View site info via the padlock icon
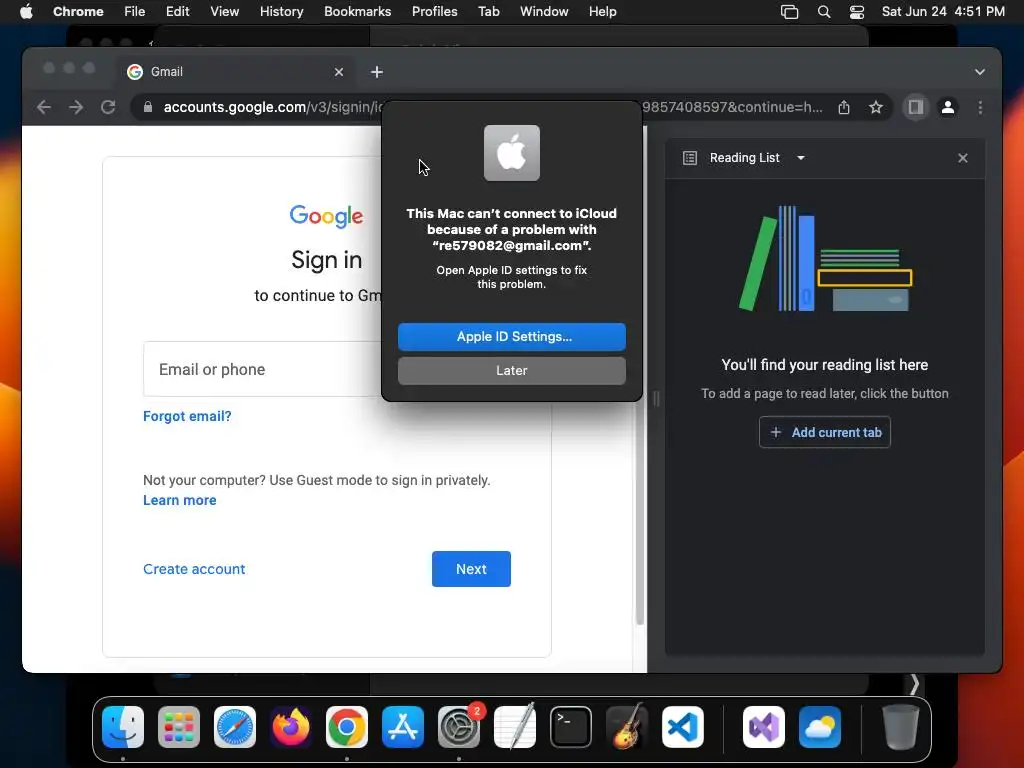Viewport: 1024px width, 768px height. coord(148,107)
